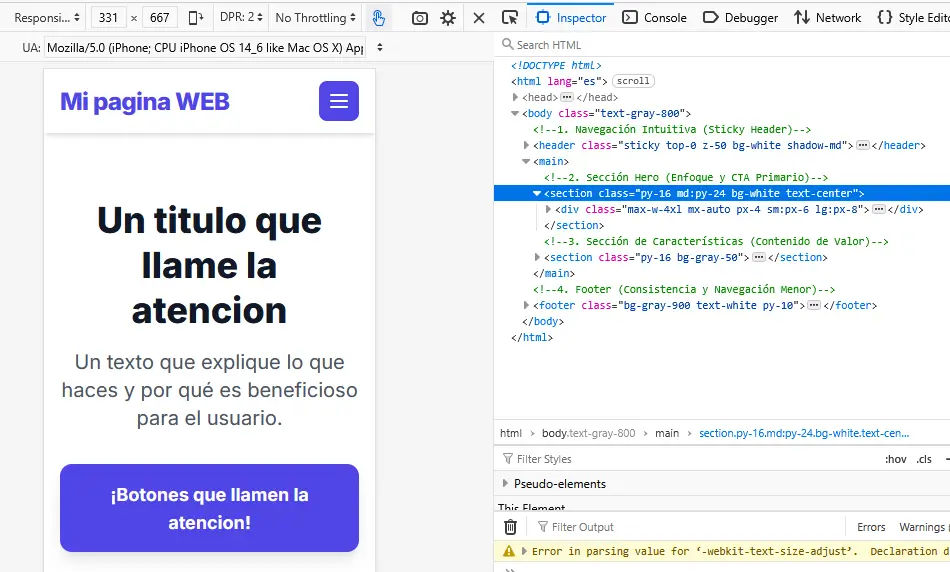The image size is (950, 572).
Task: Click ellipsis badge in bg-gray-50 section row
Action: tap(759, 257)
